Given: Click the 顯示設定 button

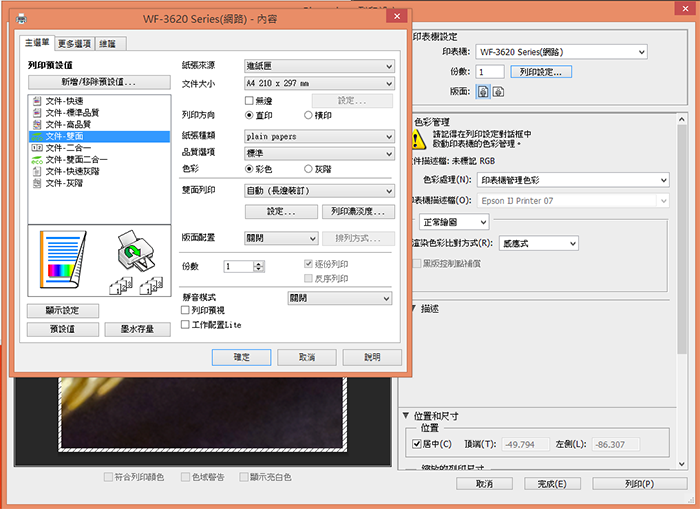Looking at the screenshot, I should 63,310.
